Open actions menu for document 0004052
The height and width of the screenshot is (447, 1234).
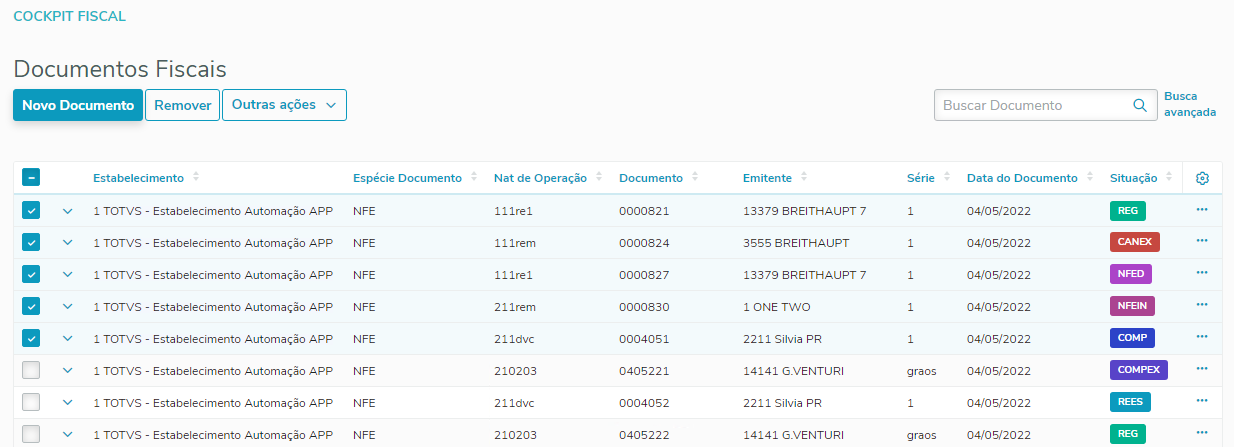(1202, 402)
